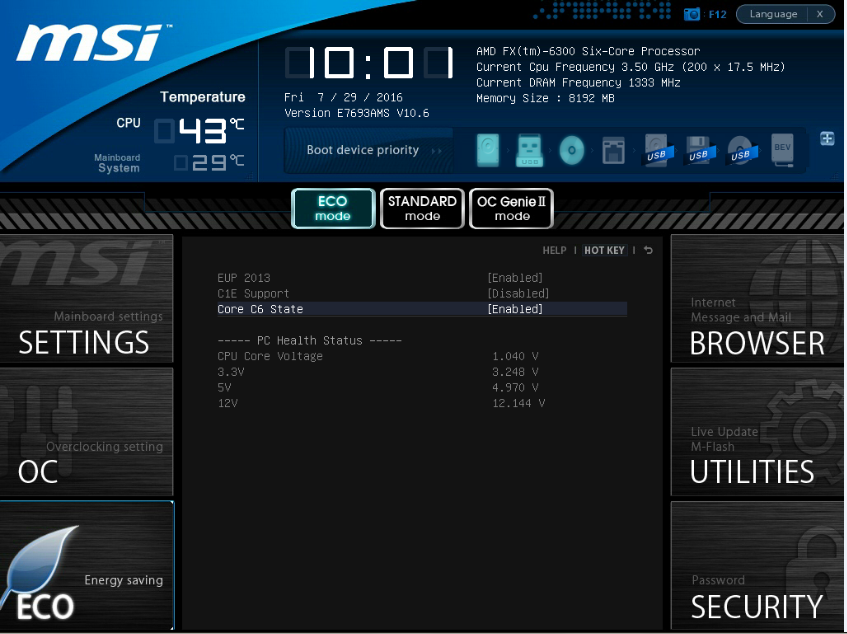Image resolution: width=847 pixels, height=634 pixels.
Task: Expand the boot device list plus icon
Action: pos(827,138)
